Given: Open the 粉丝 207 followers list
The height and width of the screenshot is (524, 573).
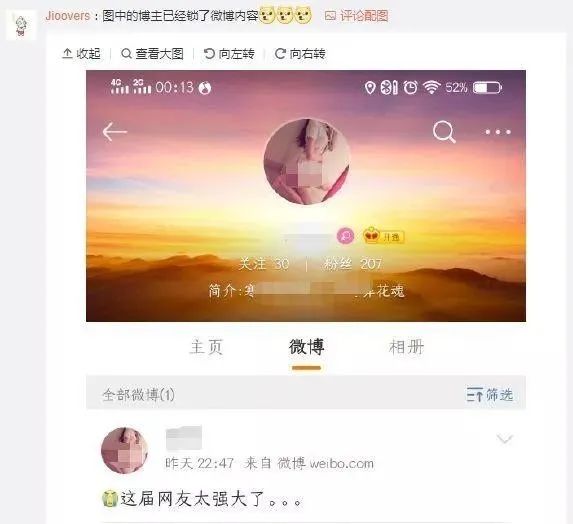Looking at the screenshot, I should click(352, 263).
